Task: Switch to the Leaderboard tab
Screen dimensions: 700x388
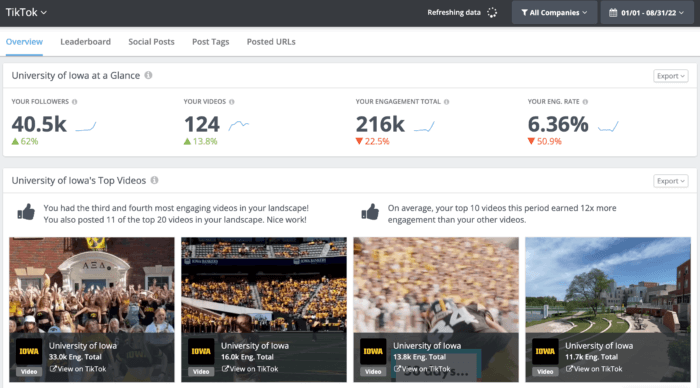Action: coord(85,42)
